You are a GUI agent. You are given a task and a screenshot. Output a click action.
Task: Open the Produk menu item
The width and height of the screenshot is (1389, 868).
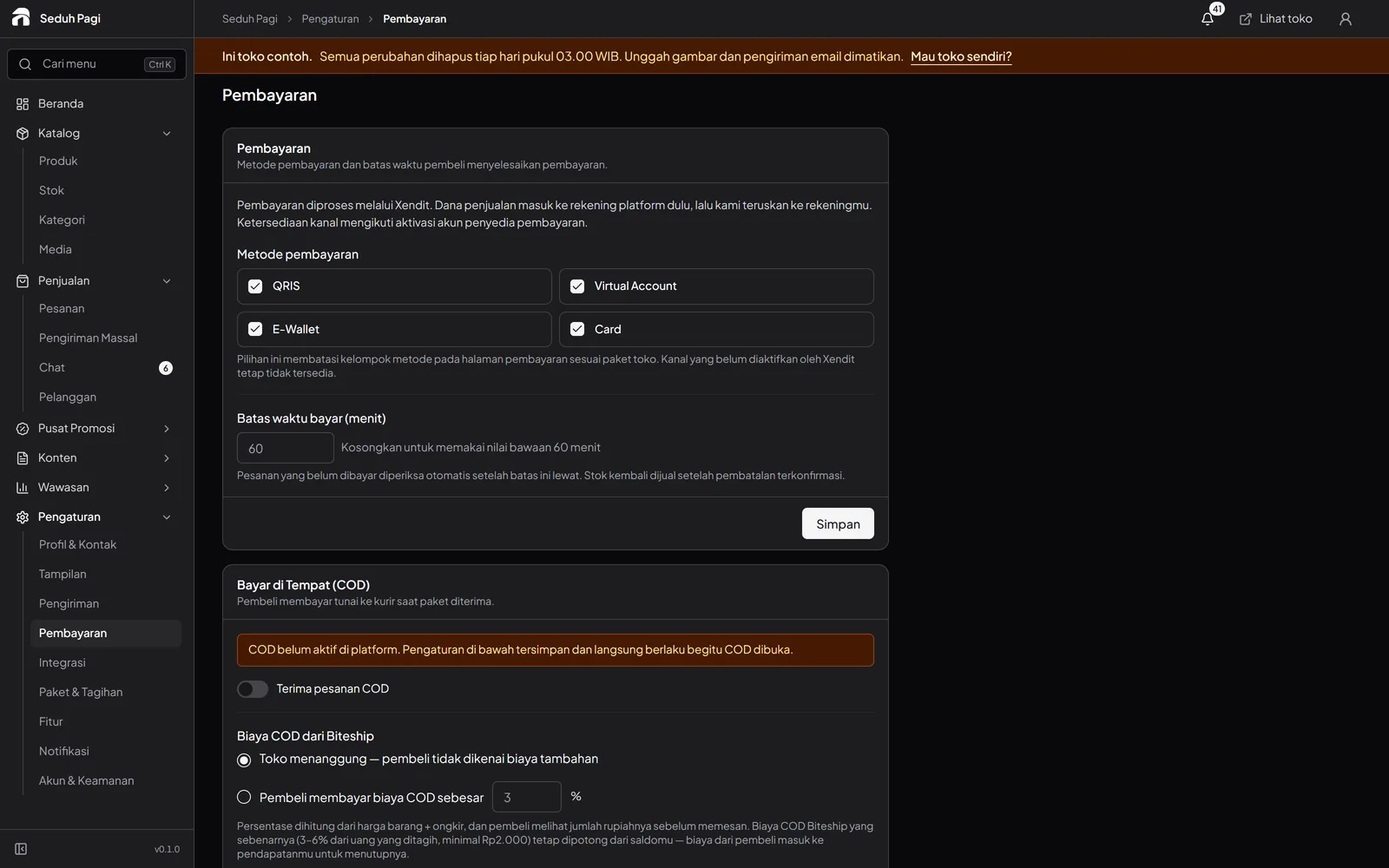tap(106, 161)
